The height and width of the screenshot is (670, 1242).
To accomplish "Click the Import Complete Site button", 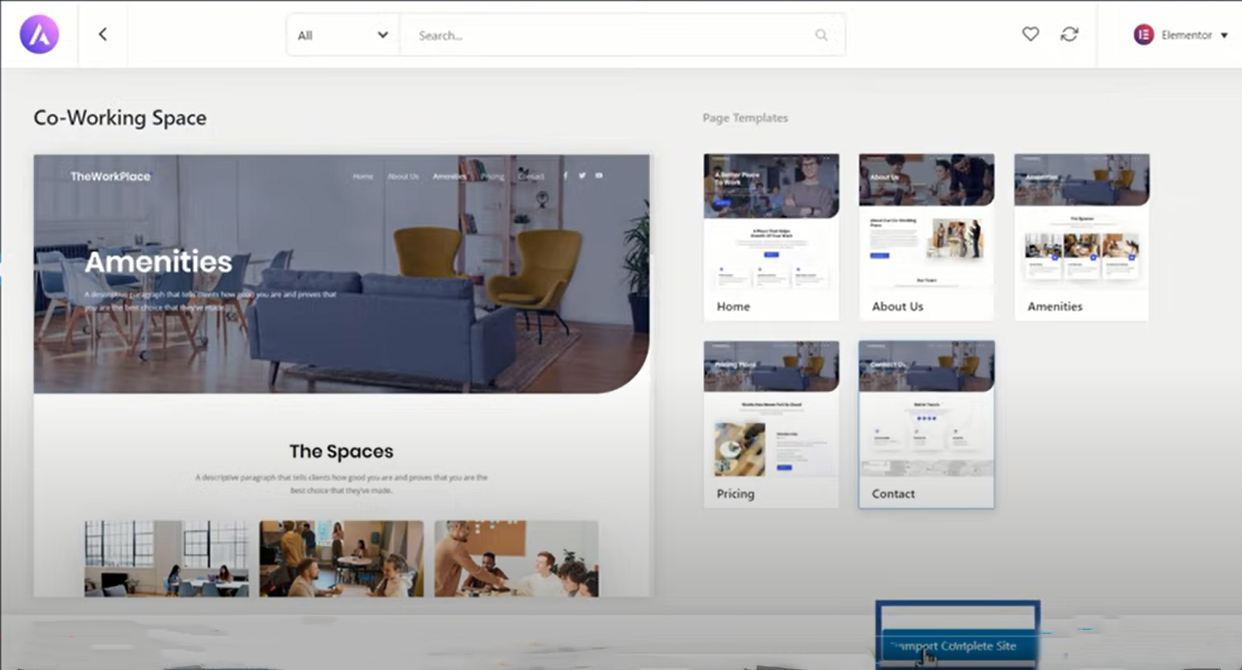I will pos(957,646).
